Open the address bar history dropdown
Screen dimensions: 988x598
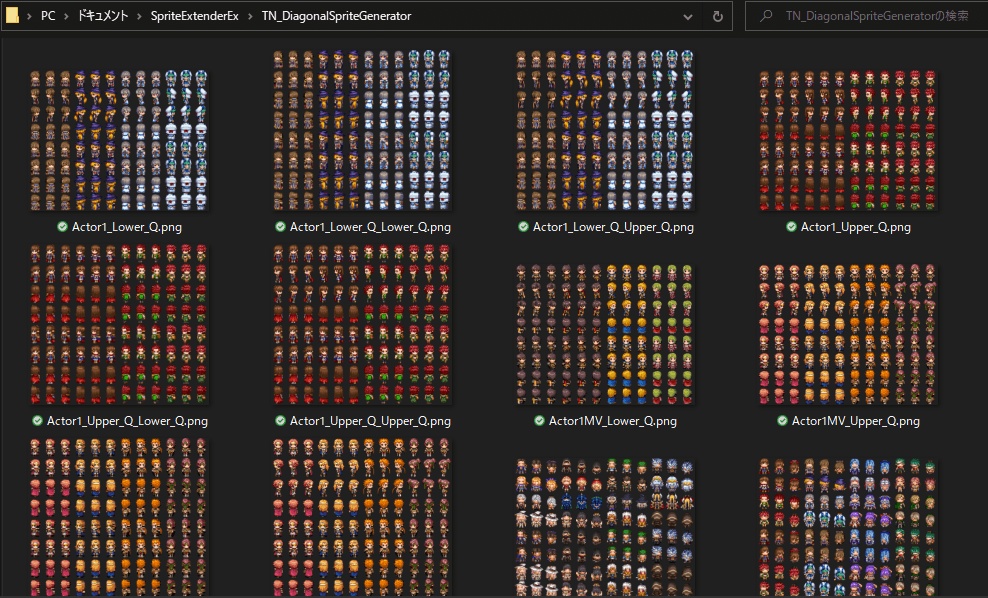click(688, 16)
